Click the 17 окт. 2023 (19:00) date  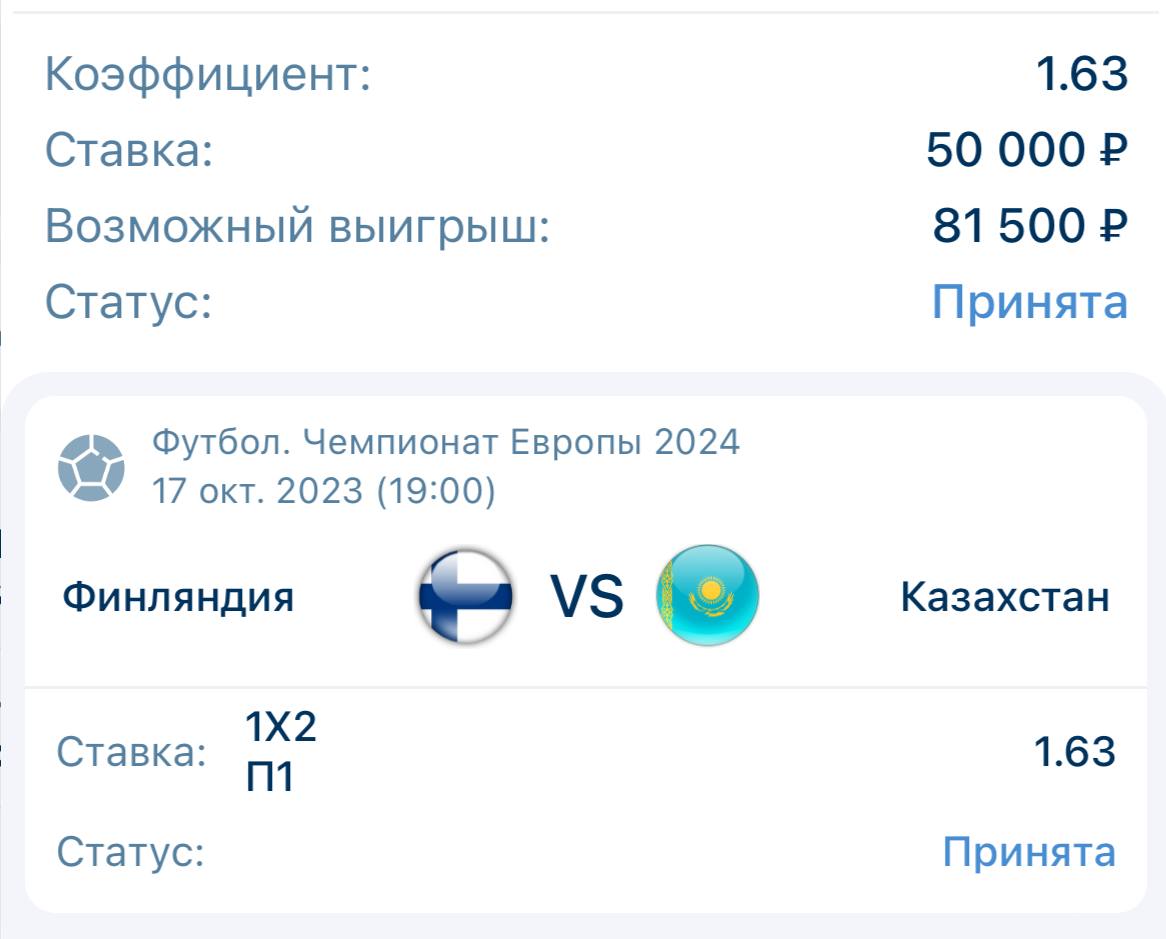[323, 491]
